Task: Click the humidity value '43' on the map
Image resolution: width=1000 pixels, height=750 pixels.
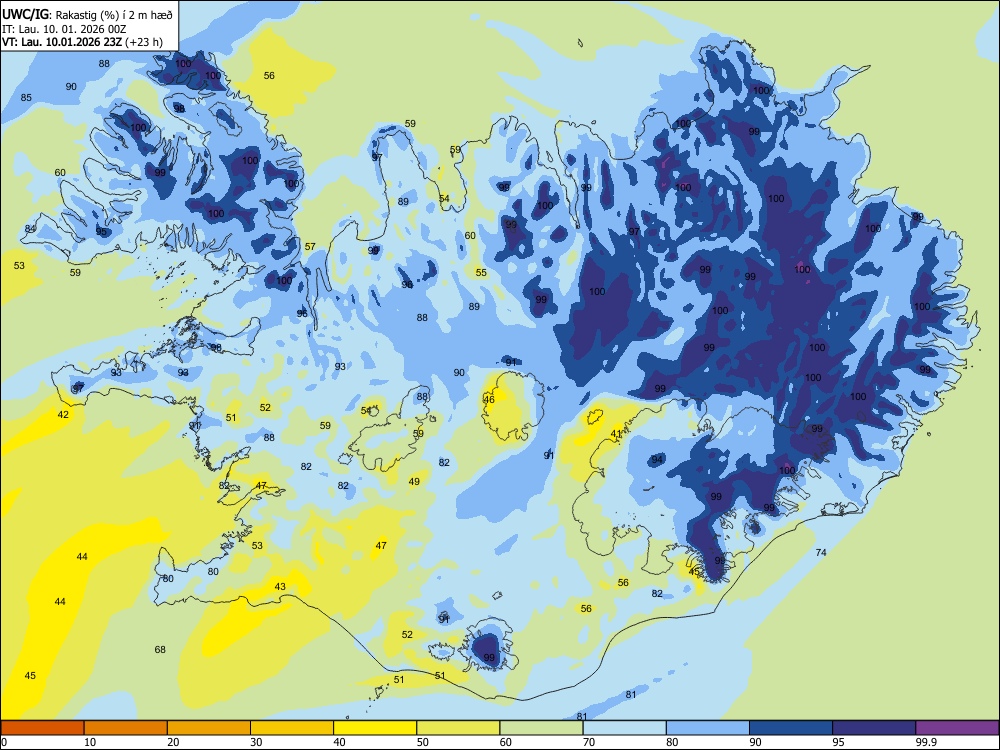Action: (x=280, y=587)
